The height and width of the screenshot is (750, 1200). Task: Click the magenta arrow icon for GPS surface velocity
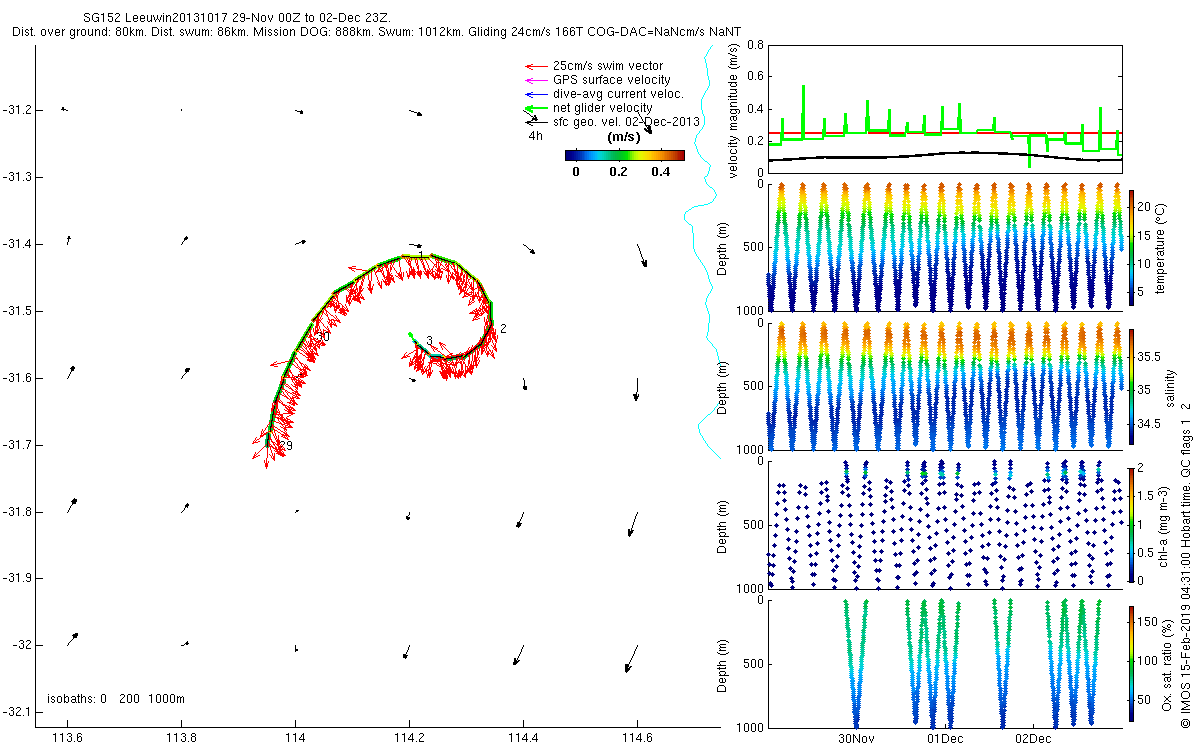[535, 81]
